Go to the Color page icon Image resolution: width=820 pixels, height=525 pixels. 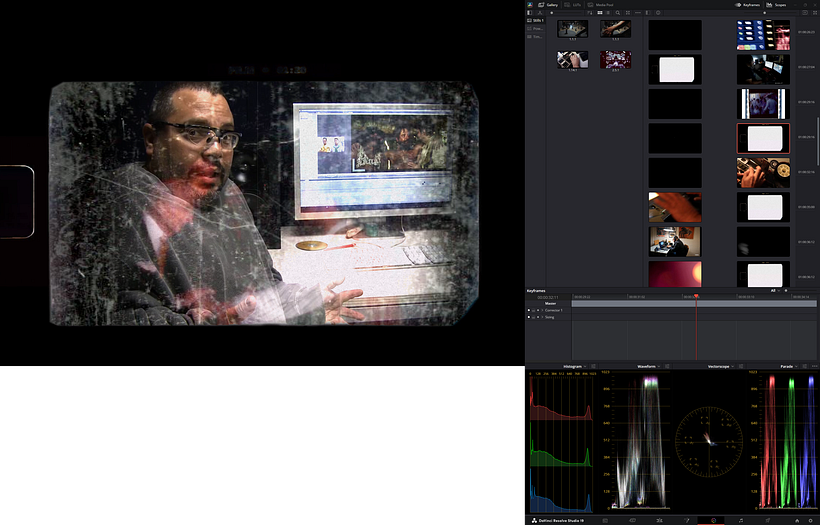712,520
